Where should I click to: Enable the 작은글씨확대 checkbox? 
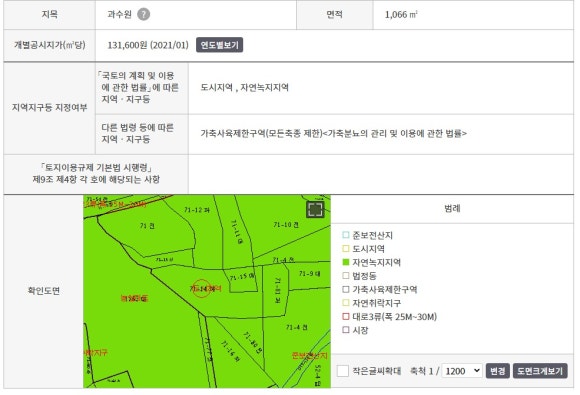[x=343, y=371]
